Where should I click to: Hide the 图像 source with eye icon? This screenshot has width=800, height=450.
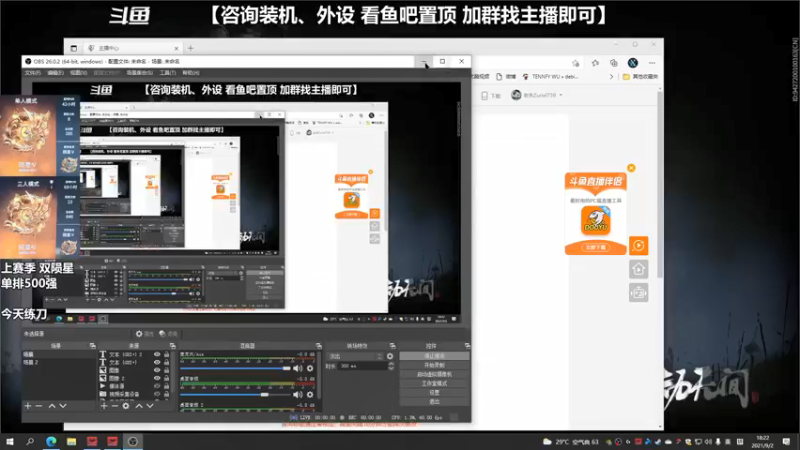(157, 370)
